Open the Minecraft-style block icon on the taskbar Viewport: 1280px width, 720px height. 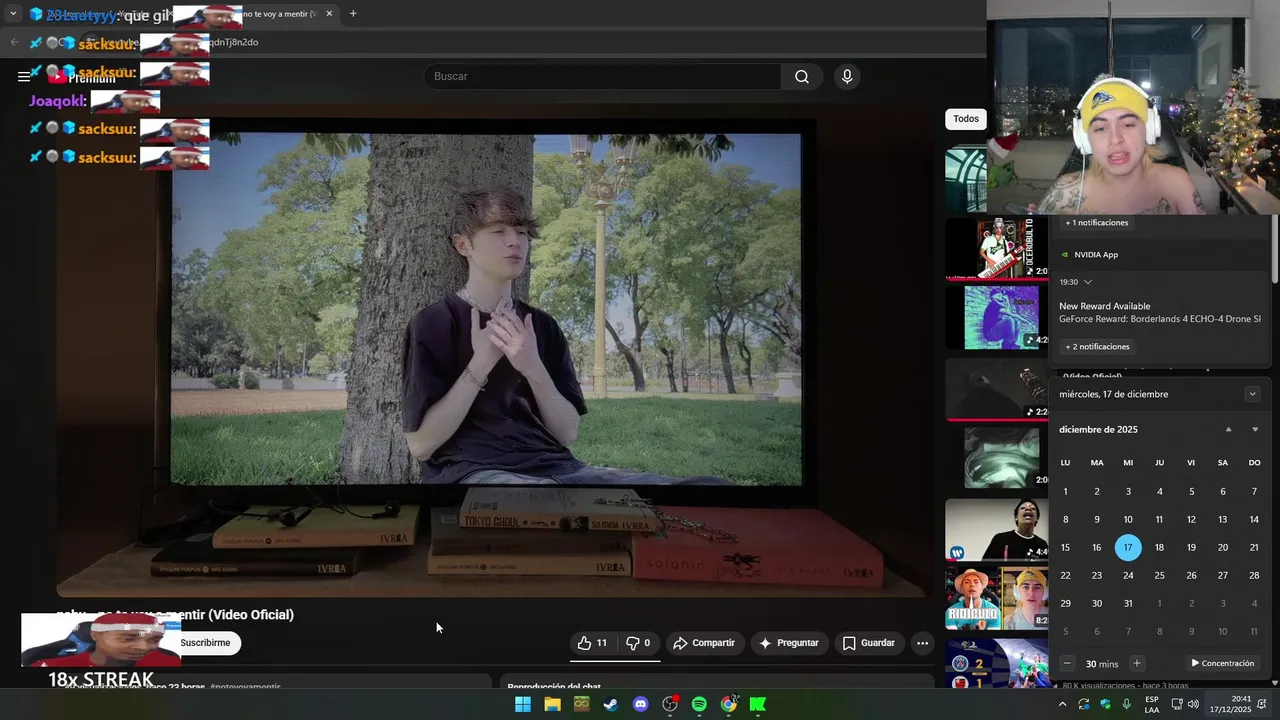pos(581,704)
